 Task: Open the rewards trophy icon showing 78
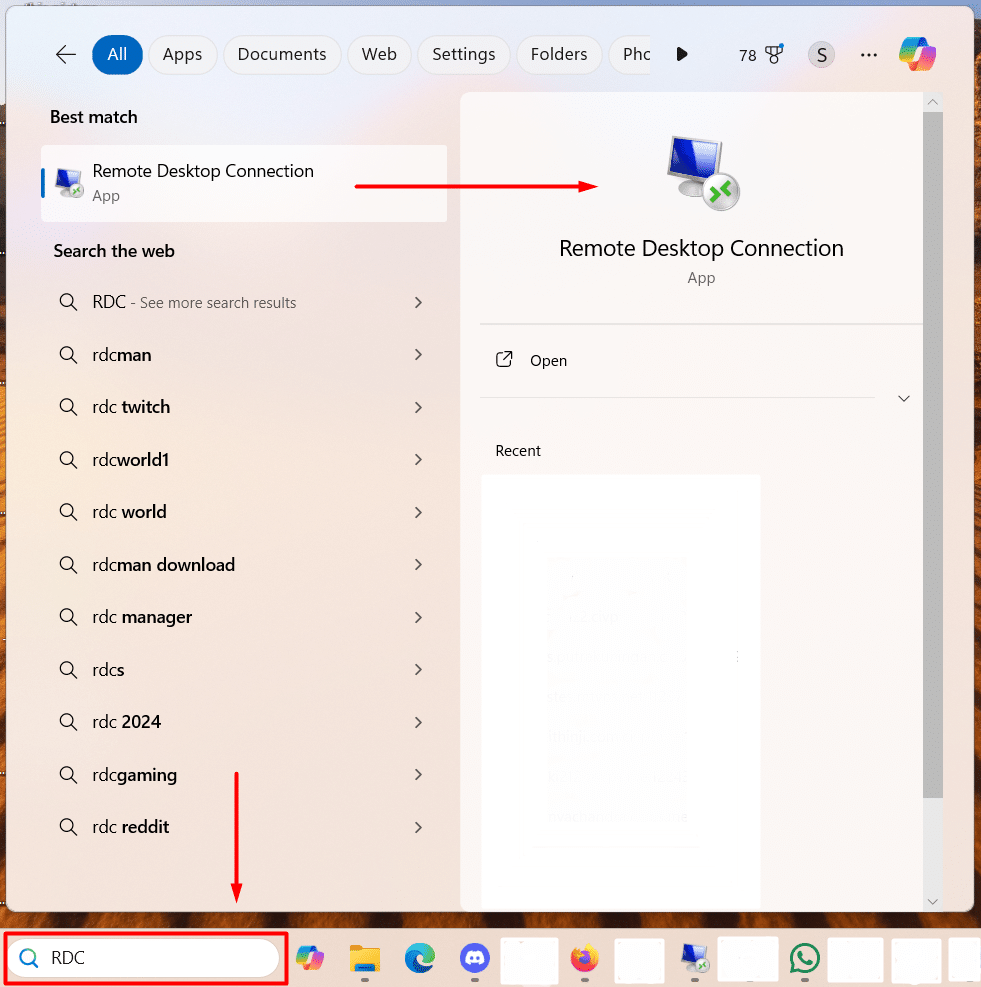pos(761,55)
